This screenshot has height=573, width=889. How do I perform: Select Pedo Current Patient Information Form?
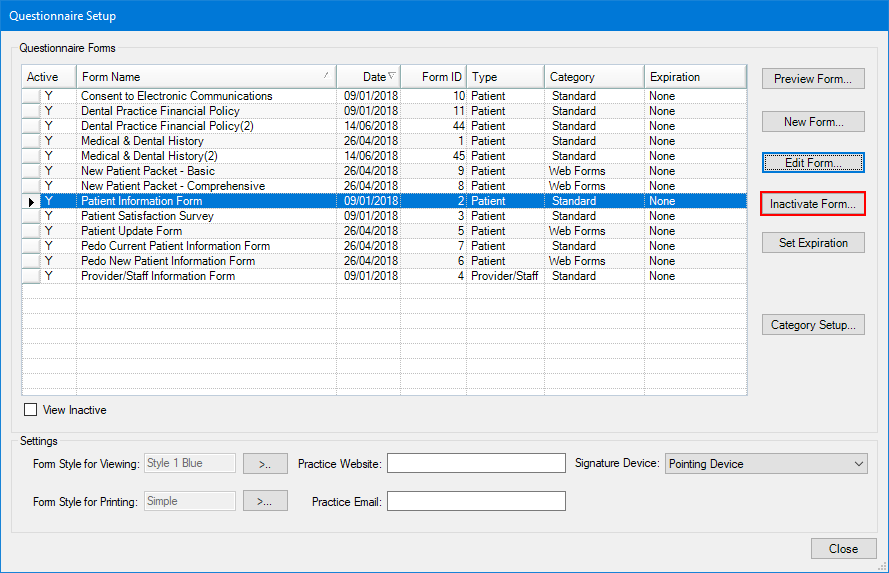click(384, 246)
